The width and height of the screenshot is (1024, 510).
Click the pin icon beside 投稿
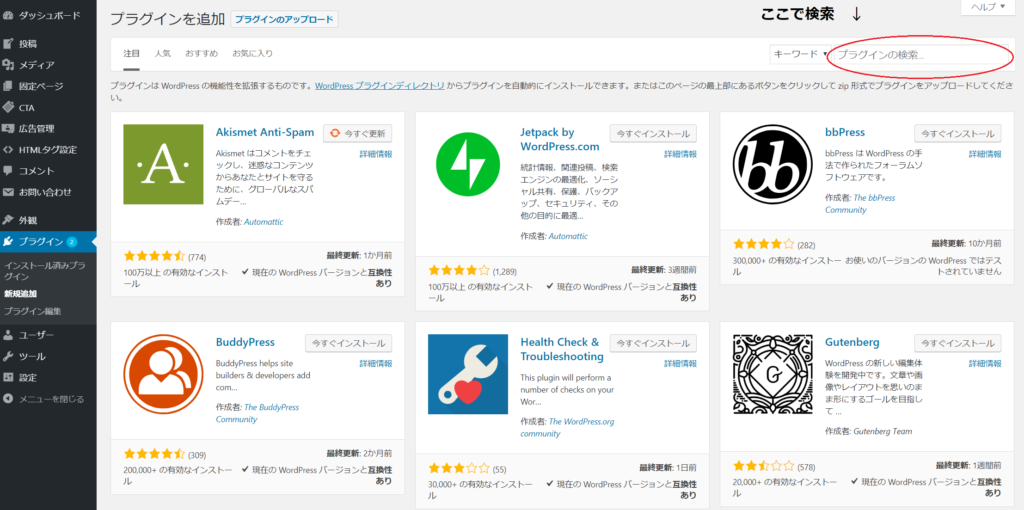8,44
